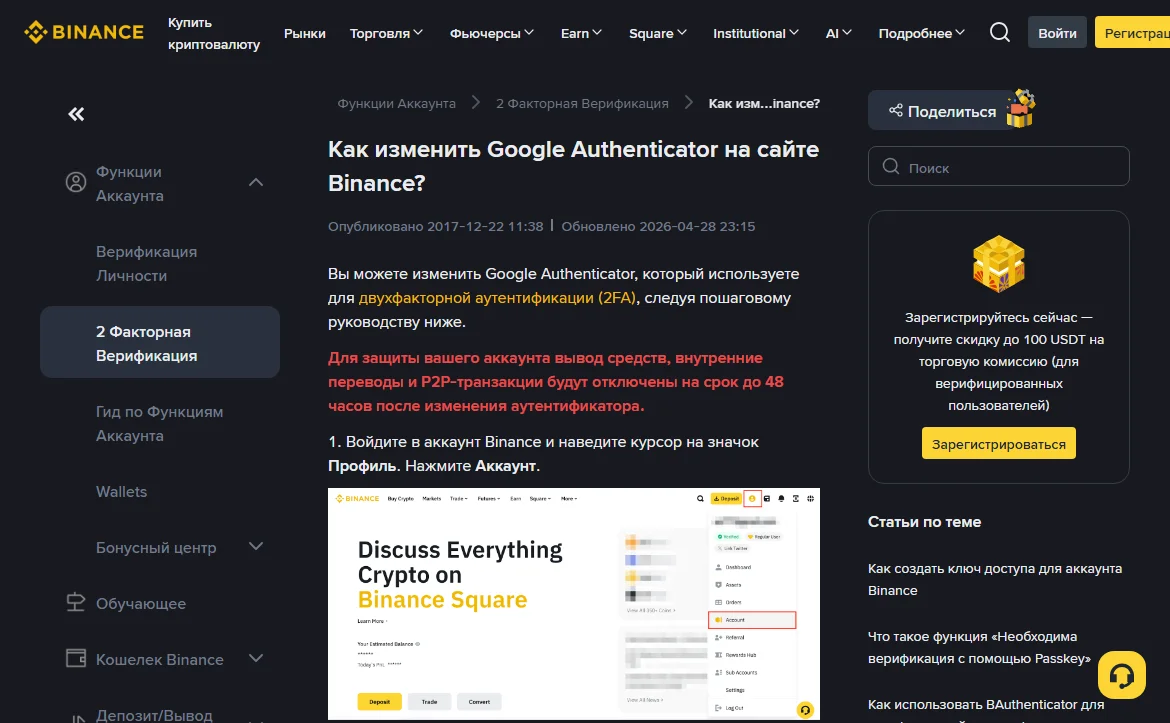The height and width of the screenshot is (723, 1170).
Task: Click the Войти login button
Action: [x=1057, y=33]
